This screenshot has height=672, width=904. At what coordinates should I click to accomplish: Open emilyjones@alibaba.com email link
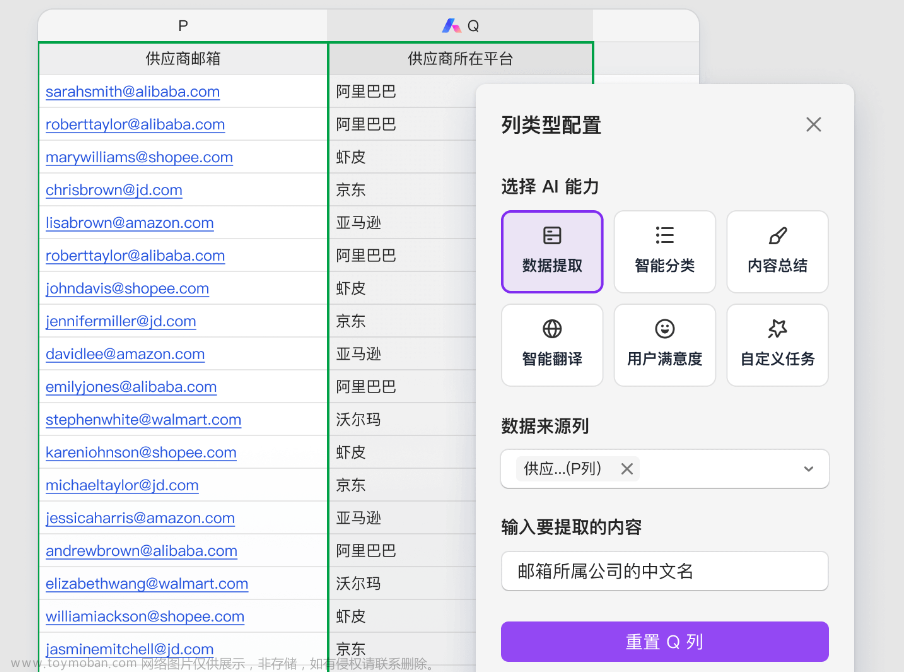coord(131,387)
